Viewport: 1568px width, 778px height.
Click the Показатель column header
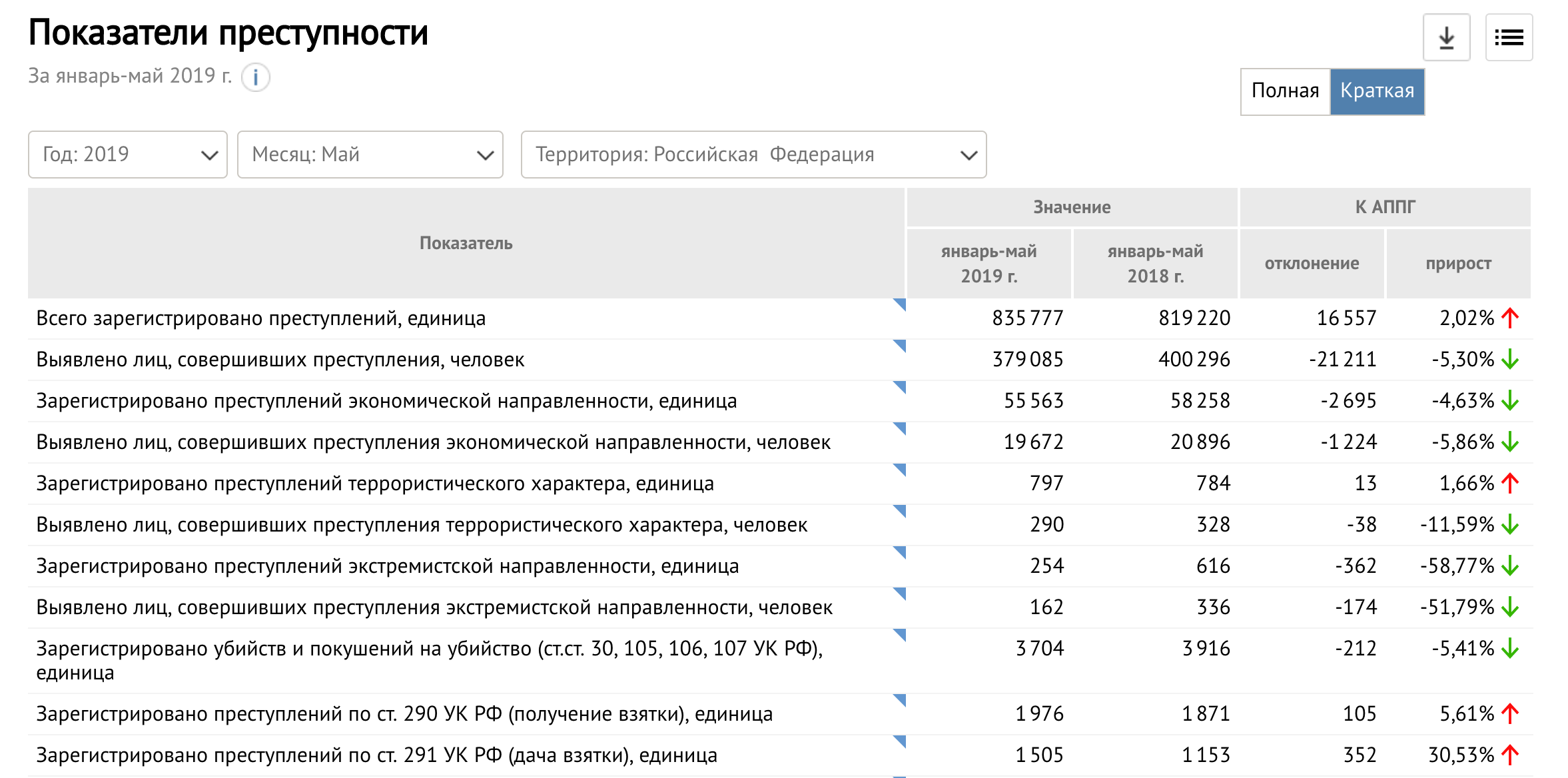[x=466, y=243]
